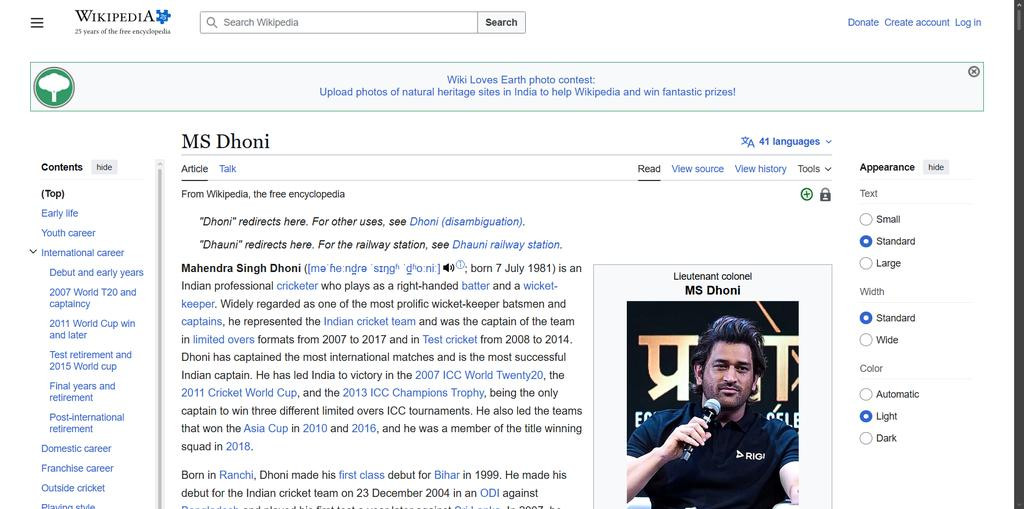Go to Test retirement and 2015 World cup
The width and height of the screenshot is (1024, 509).
click(x=91, y=361)
